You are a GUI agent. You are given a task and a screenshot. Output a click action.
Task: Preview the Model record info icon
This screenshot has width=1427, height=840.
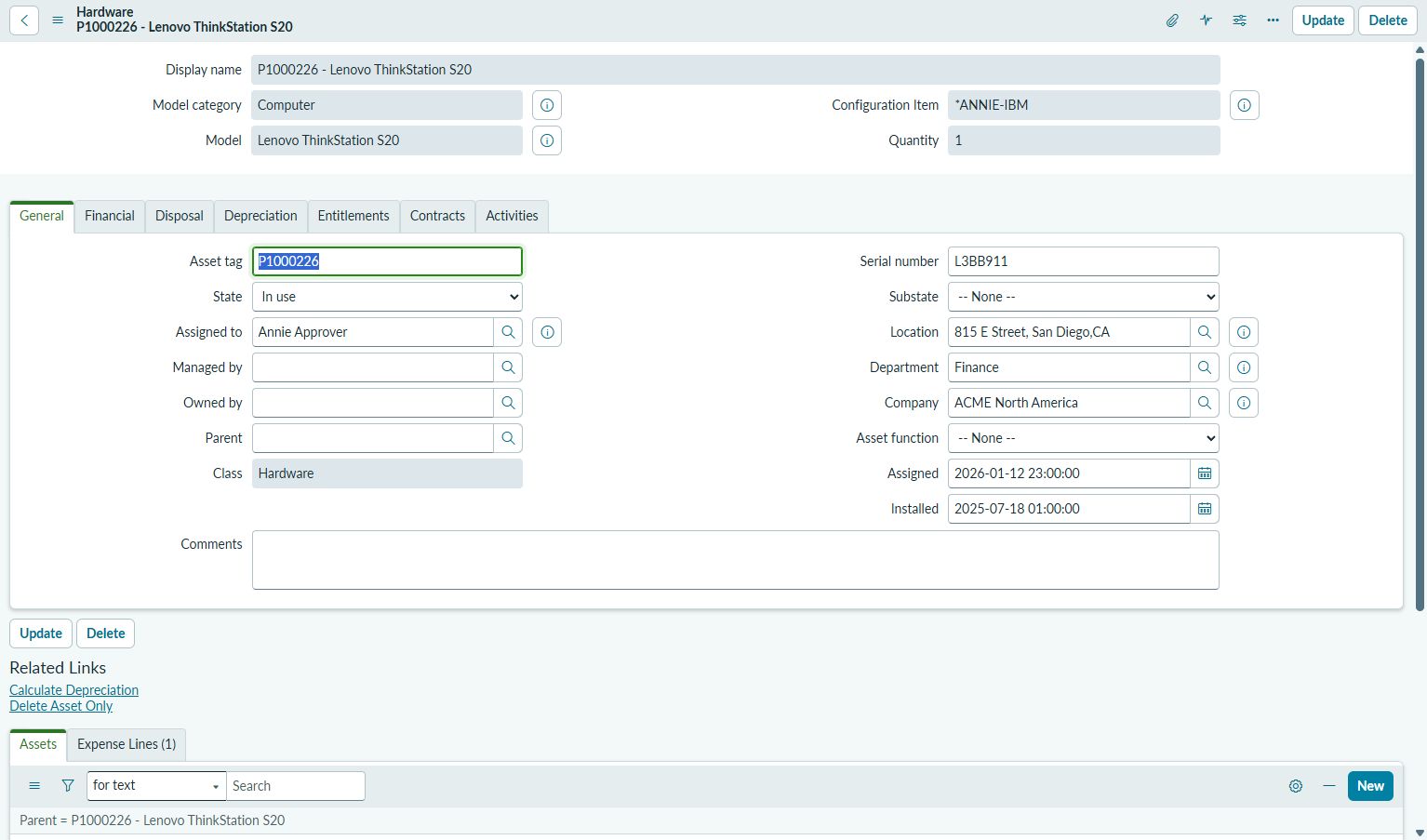[x=547, y=140]
